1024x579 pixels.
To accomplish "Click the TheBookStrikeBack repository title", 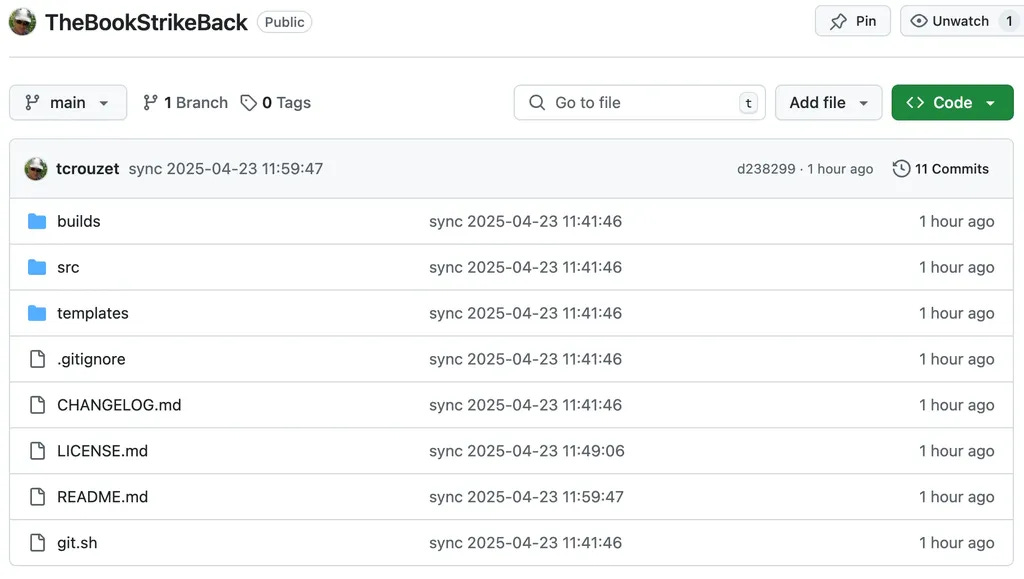I will [145, 21].
